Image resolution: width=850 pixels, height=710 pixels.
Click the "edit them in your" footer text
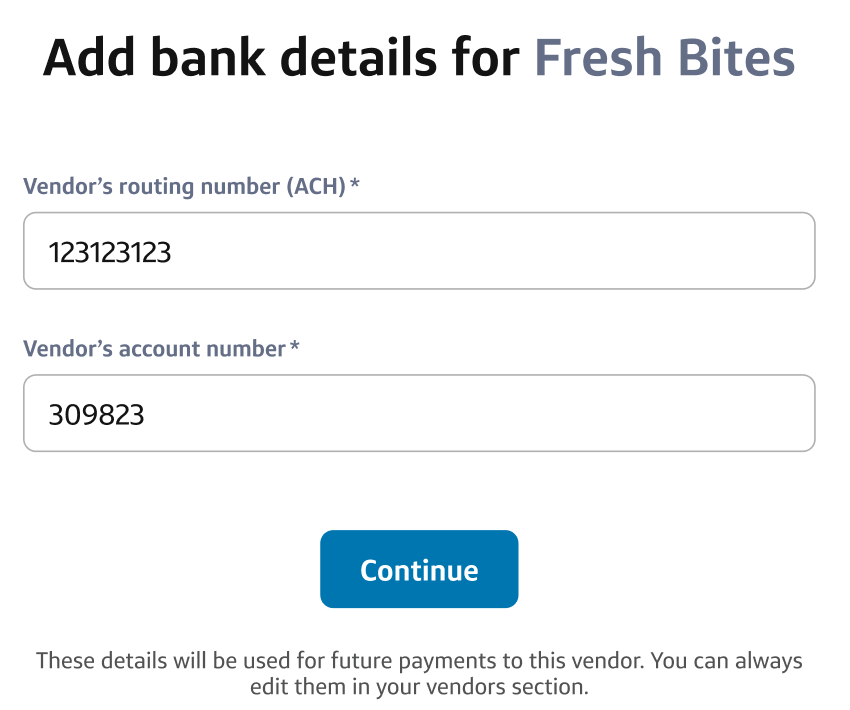(x=329, y=687)
